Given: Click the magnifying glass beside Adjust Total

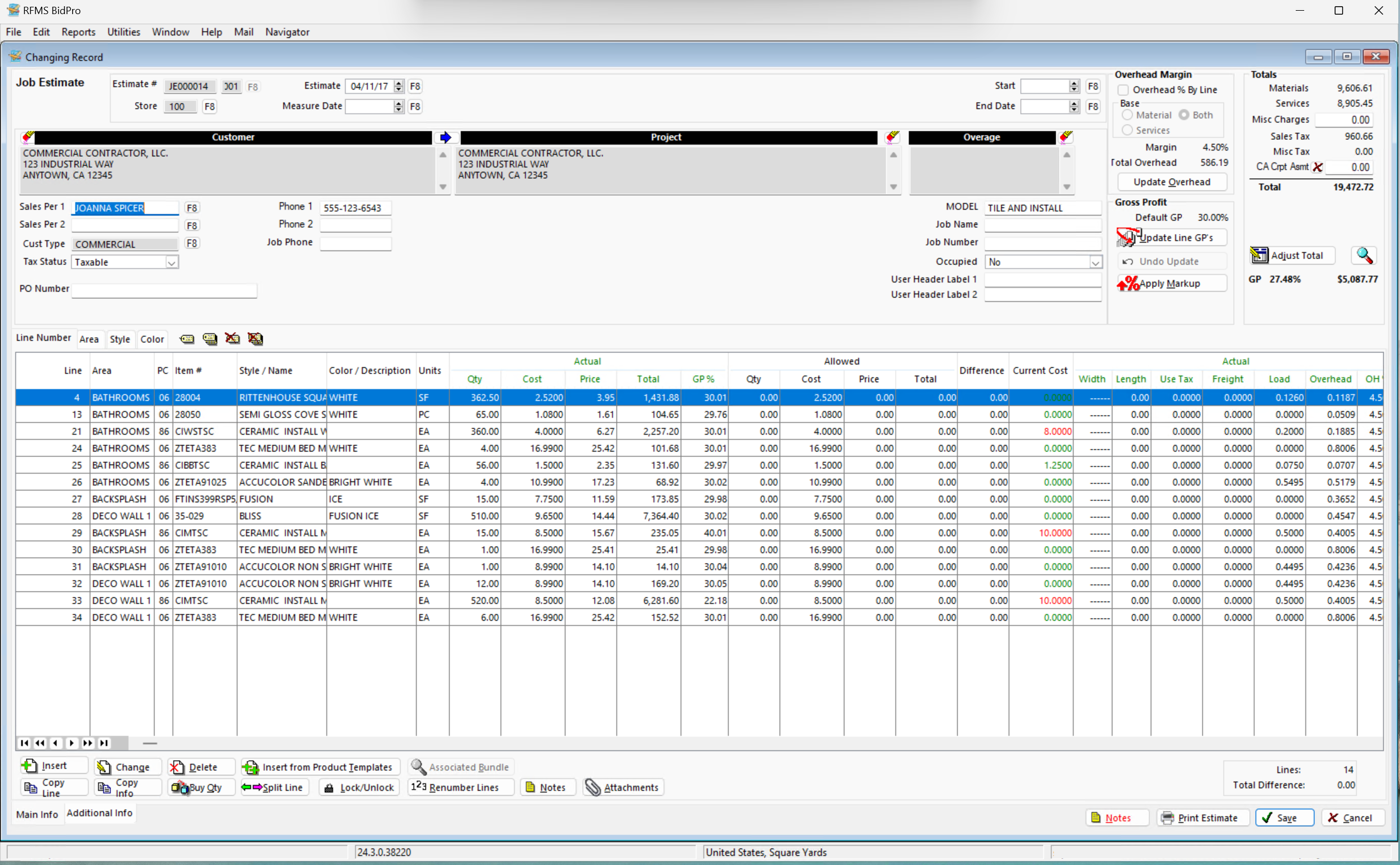Looking at the screenshot, I should coord(1364,256).
